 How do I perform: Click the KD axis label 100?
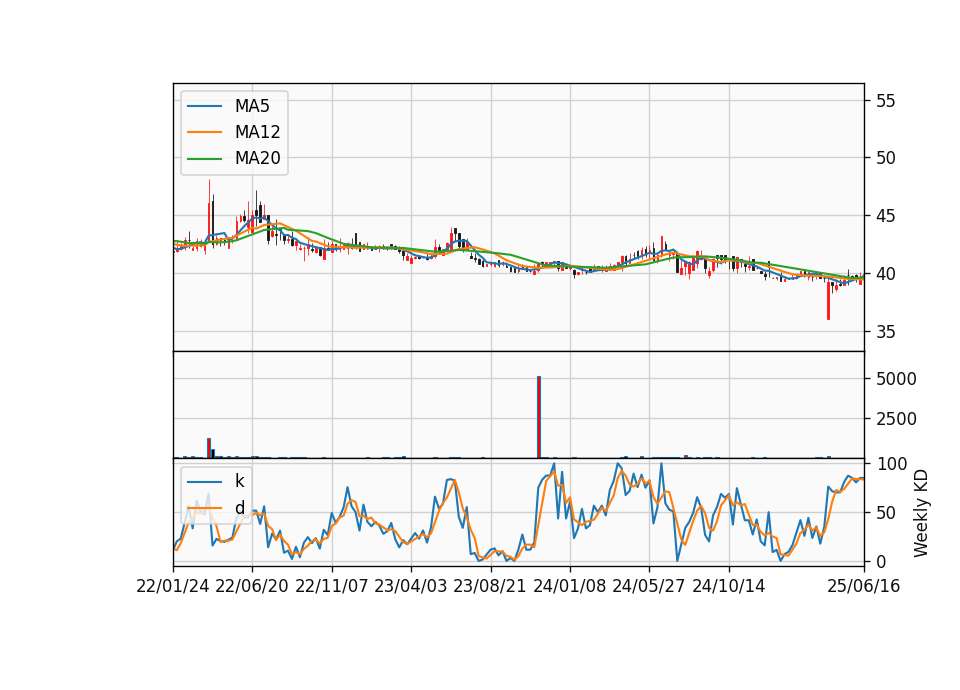891,464
